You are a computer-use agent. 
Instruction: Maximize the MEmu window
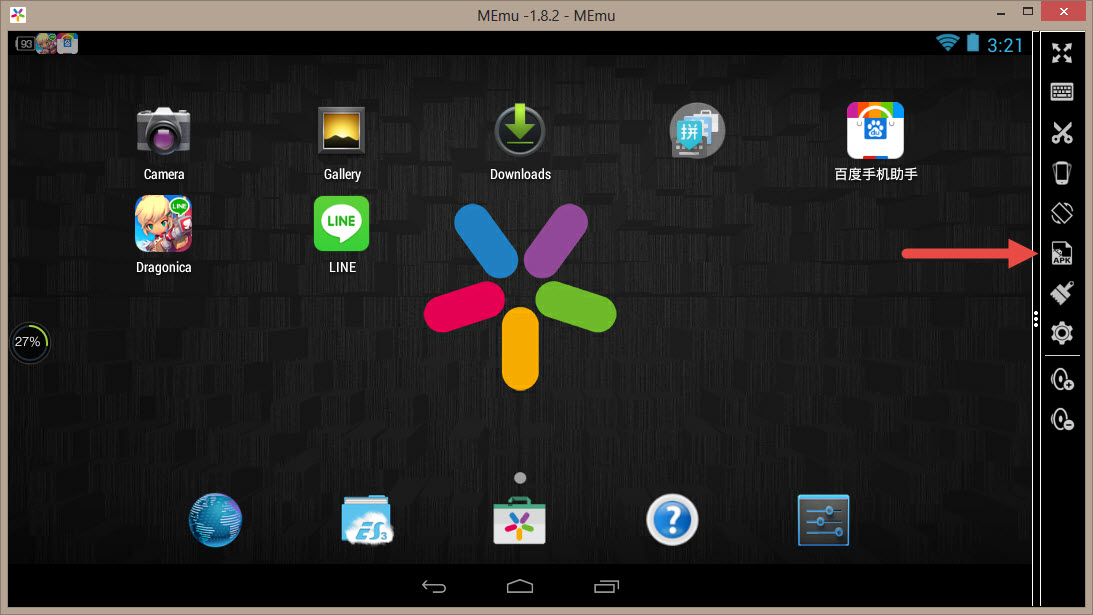tap(1027, 11)
